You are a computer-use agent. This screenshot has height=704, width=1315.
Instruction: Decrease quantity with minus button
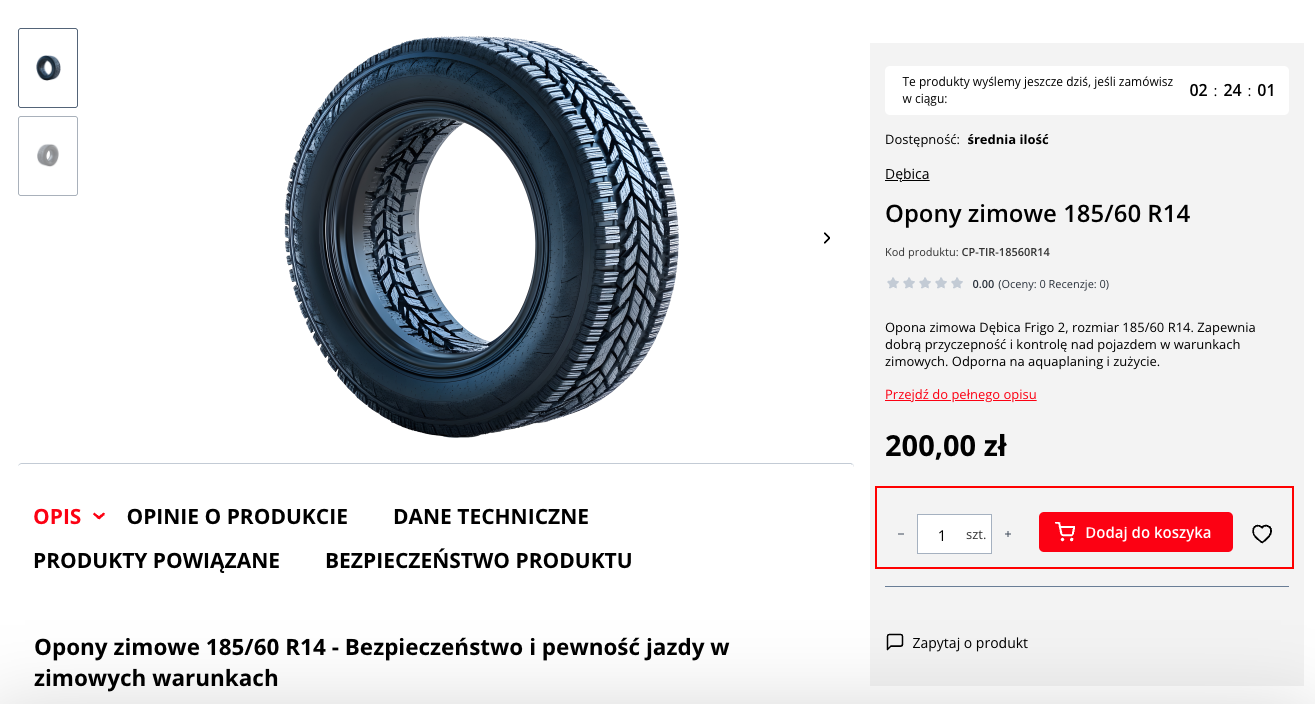point(901,534)
